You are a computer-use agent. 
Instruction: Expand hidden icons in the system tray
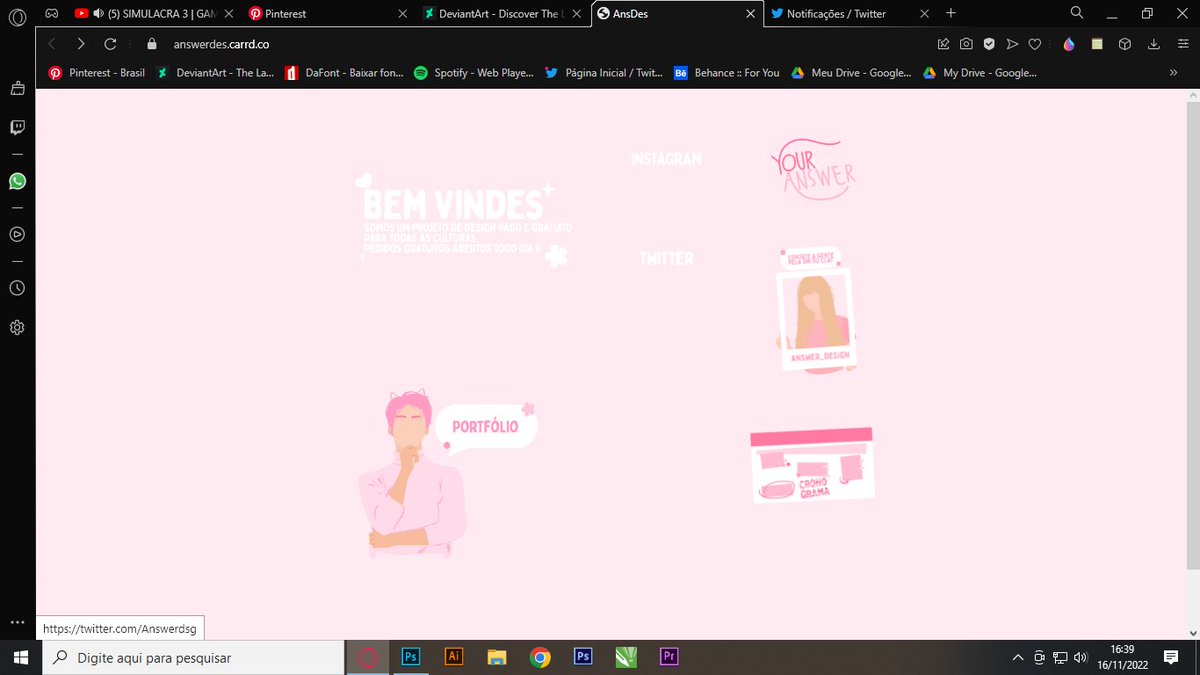pyautogui.click(x=1017, y=657)
